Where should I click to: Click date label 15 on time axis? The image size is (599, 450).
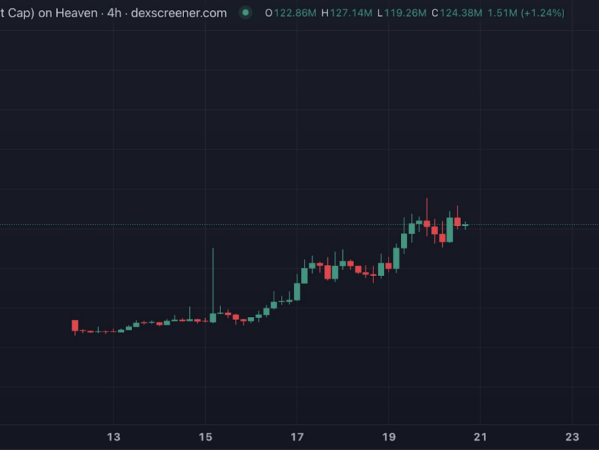click(206, 437)
